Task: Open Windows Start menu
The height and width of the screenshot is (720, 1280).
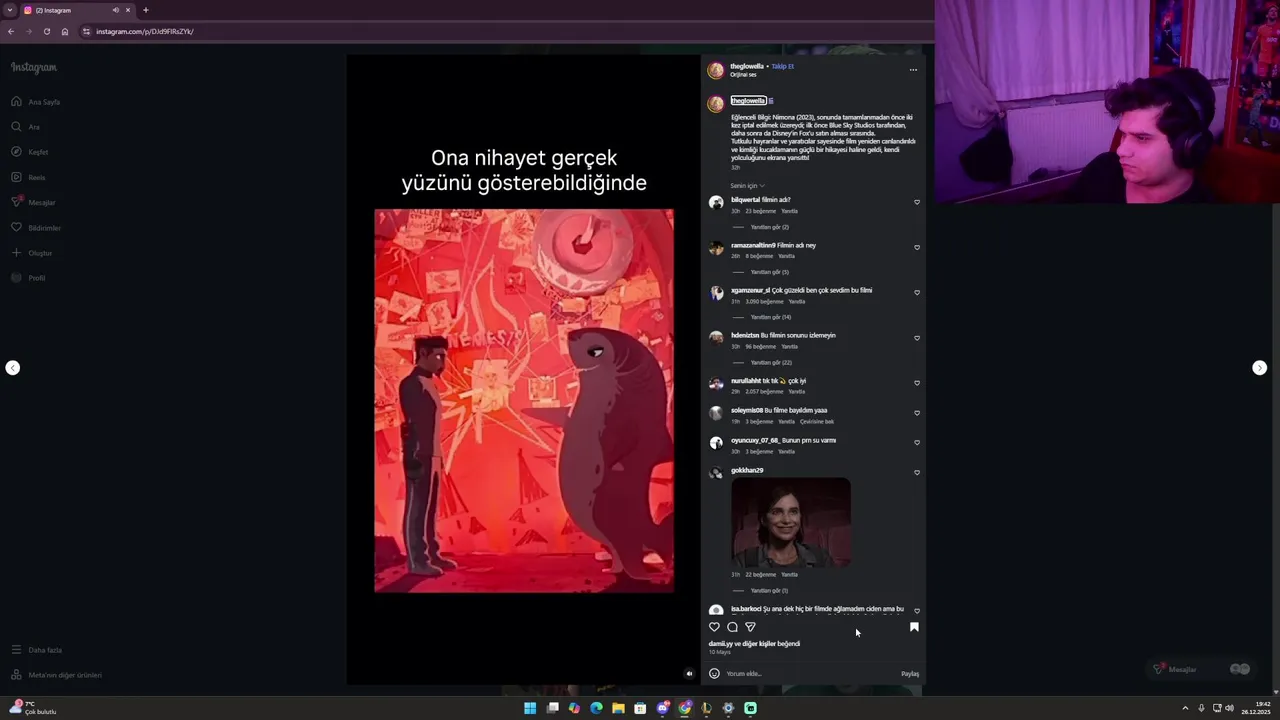Action: [530, 708]
